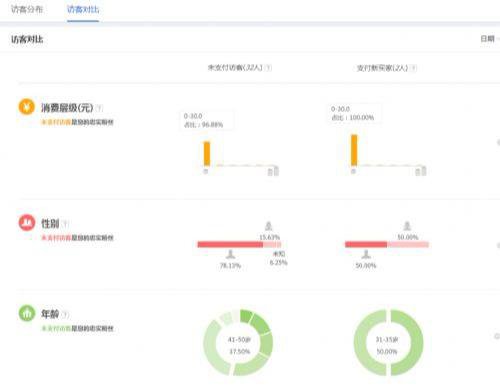Image resolution: width=500 pixels, height=385 pixels.
Task: Click 占比 96.88% tooltip text
Action: [x=203, y=125]
